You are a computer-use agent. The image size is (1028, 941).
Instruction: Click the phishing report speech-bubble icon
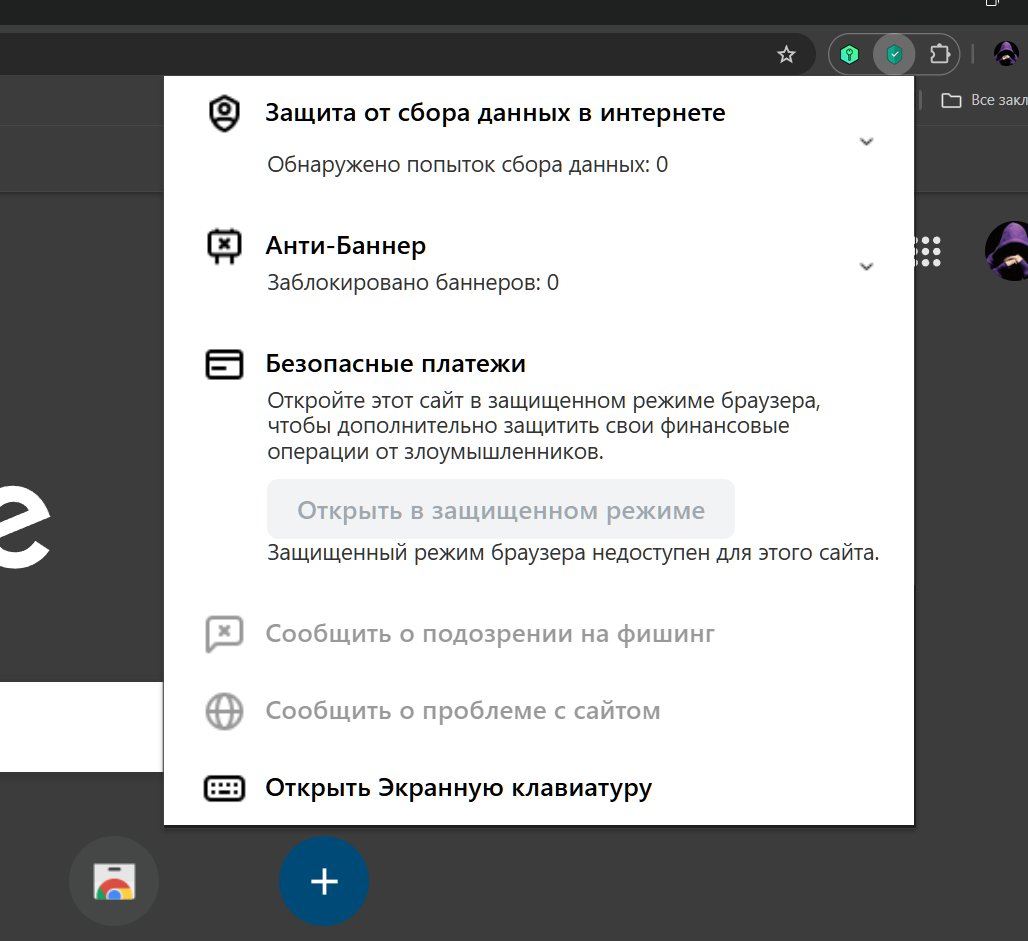coord(224,634)
